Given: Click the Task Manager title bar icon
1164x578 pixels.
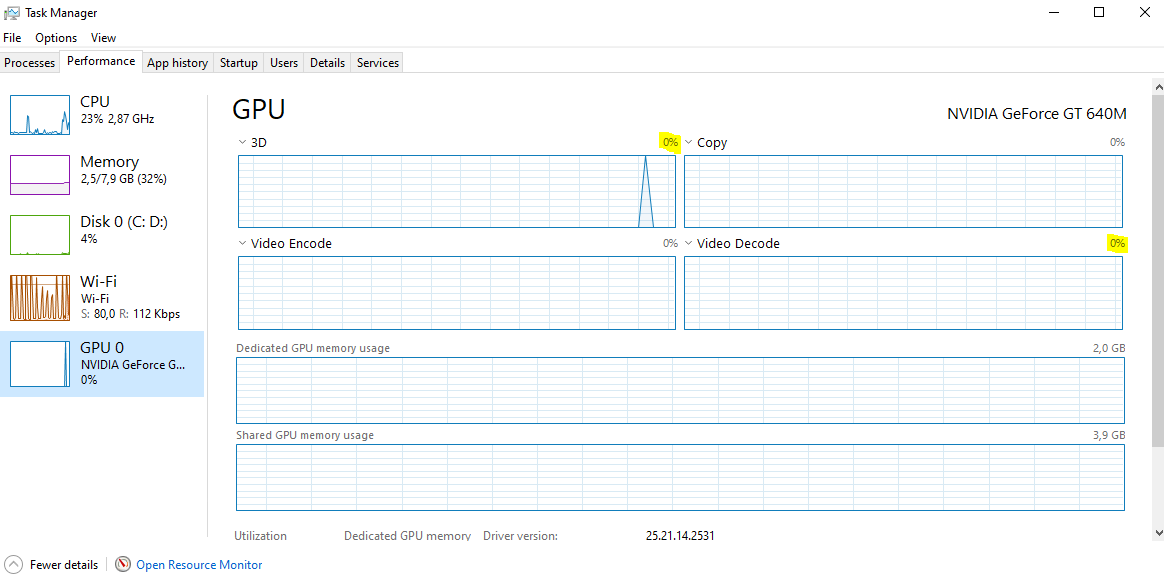Looking at the screenshot, I should click(12, 13).
